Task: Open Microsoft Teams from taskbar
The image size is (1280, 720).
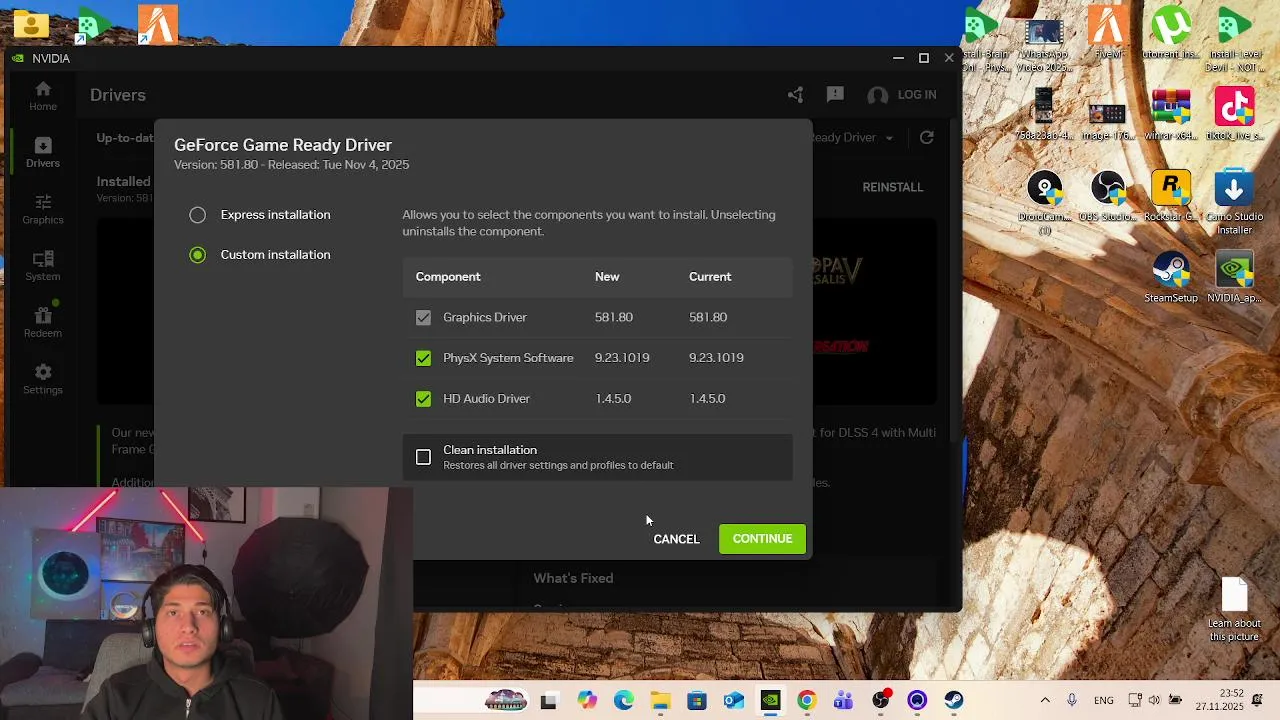Action: (x=843, y=701)
